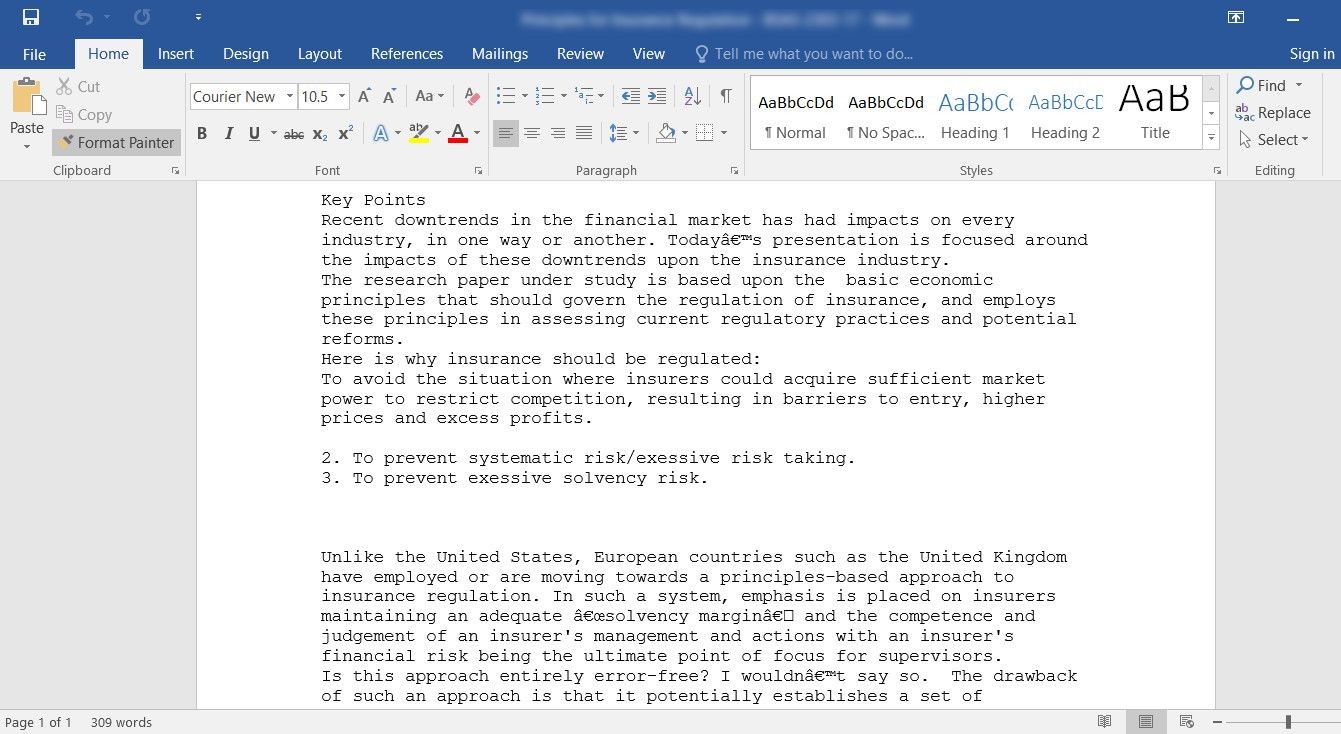The height and width of the screenshot is (734, 1341).
Task: Switch to the Layout tab
Action: click(320, 54)
